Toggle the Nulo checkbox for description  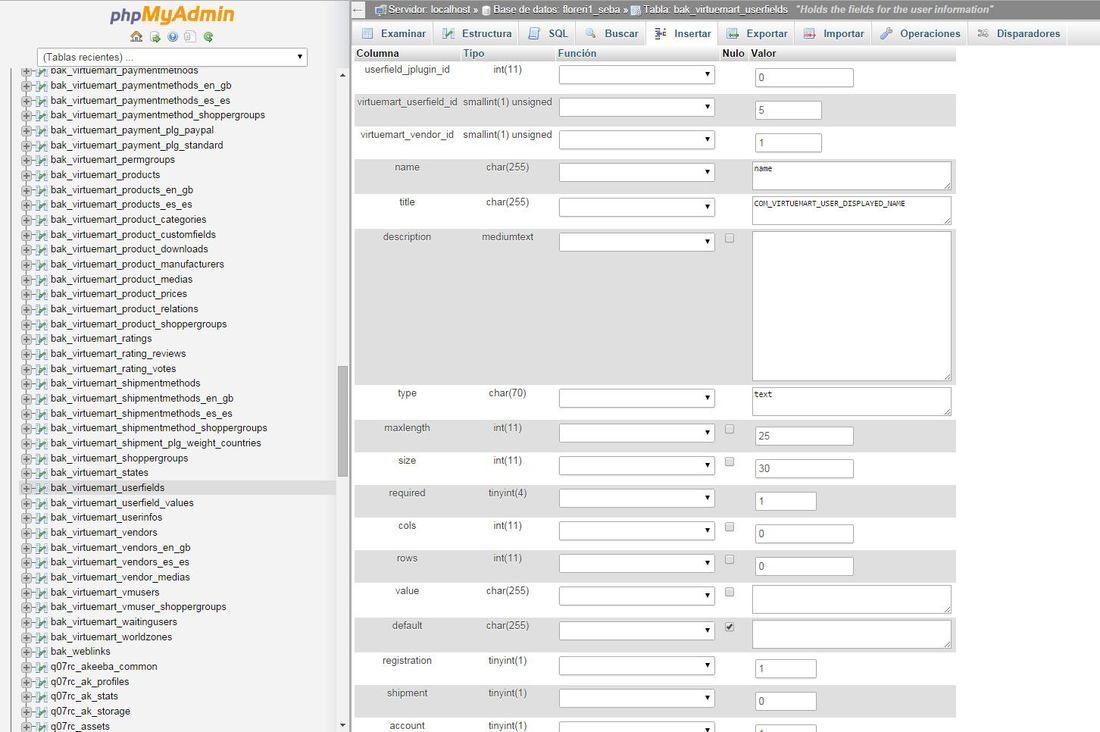(x=730, y=239)
